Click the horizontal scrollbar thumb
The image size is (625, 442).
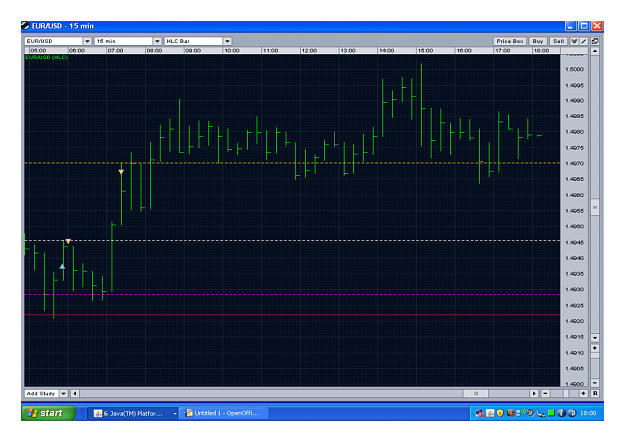point(476,393)
